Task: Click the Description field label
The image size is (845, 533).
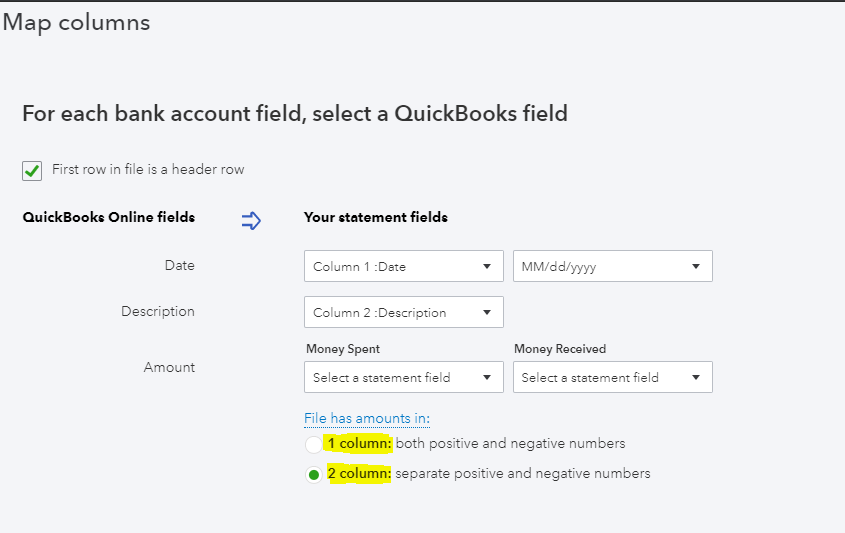Action: (158, 312)
